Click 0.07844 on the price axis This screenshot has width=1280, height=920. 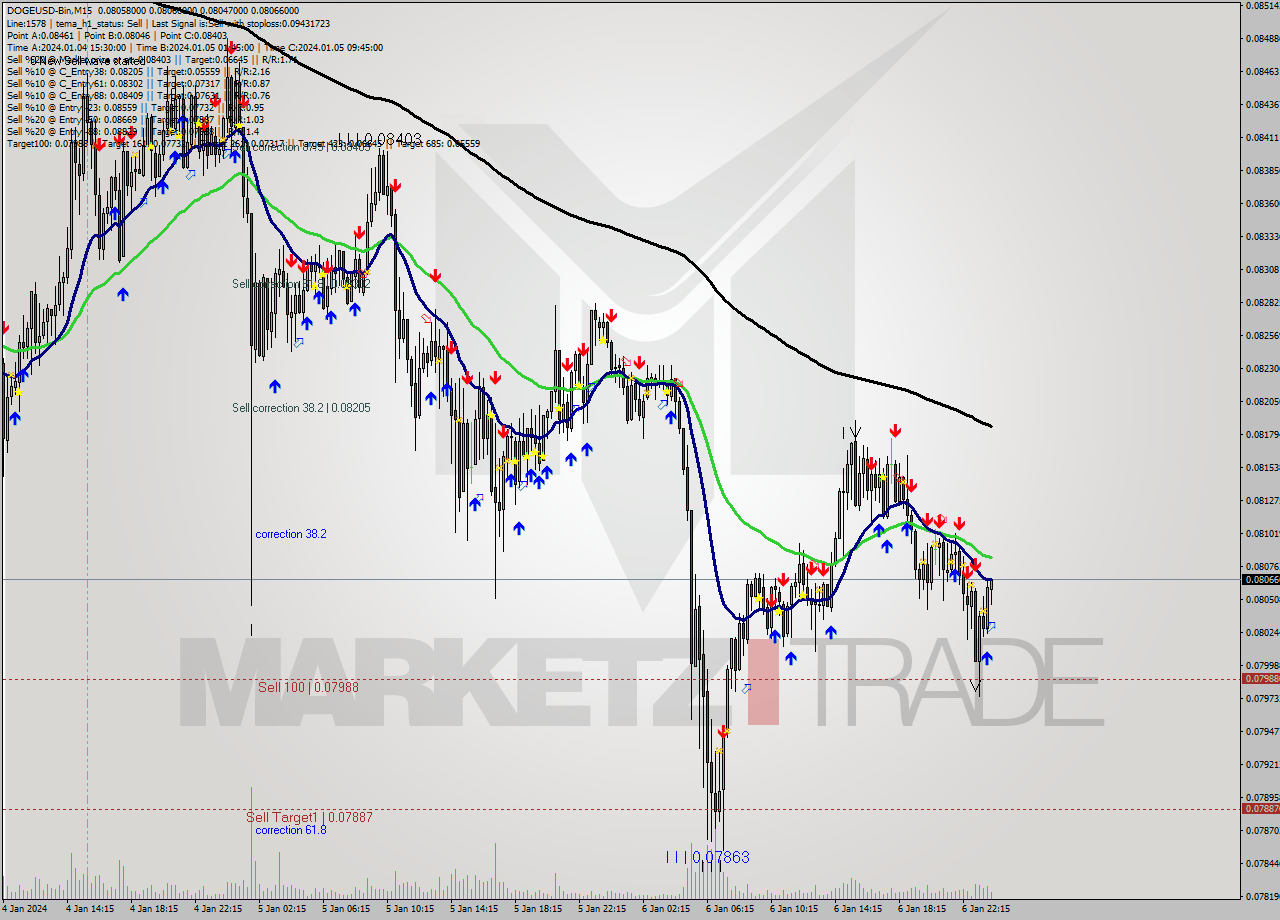(1262, 863)
